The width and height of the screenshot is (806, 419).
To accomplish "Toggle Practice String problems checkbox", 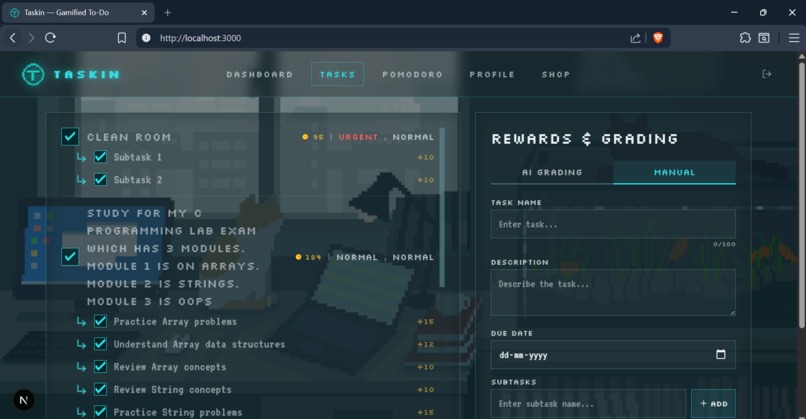I will pos(100,412).
